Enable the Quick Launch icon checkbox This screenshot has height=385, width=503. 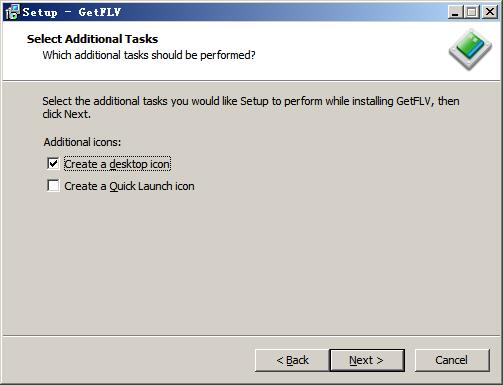[x=53, y=186]
